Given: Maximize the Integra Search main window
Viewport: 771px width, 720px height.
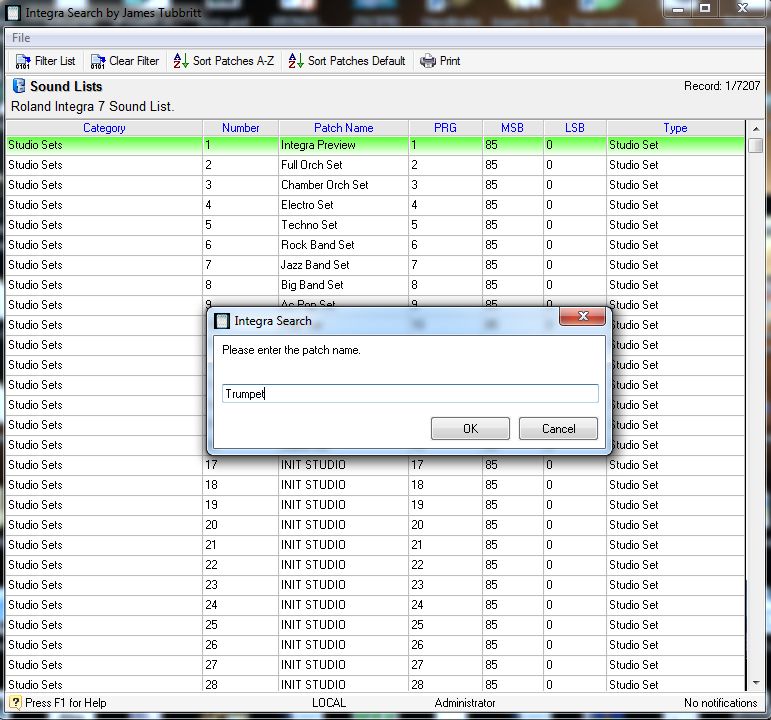Looking at the screenshot, I should (x=705, y=8).
